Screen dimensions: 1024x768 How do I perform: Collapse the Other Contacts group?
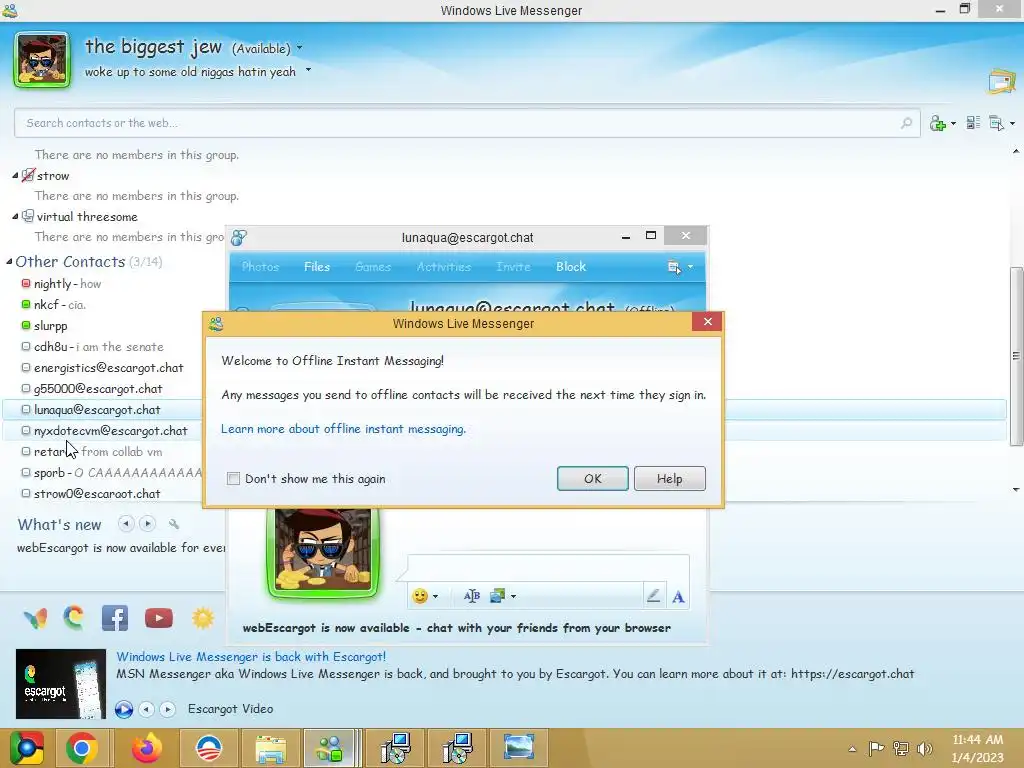[x=9, y=262]
